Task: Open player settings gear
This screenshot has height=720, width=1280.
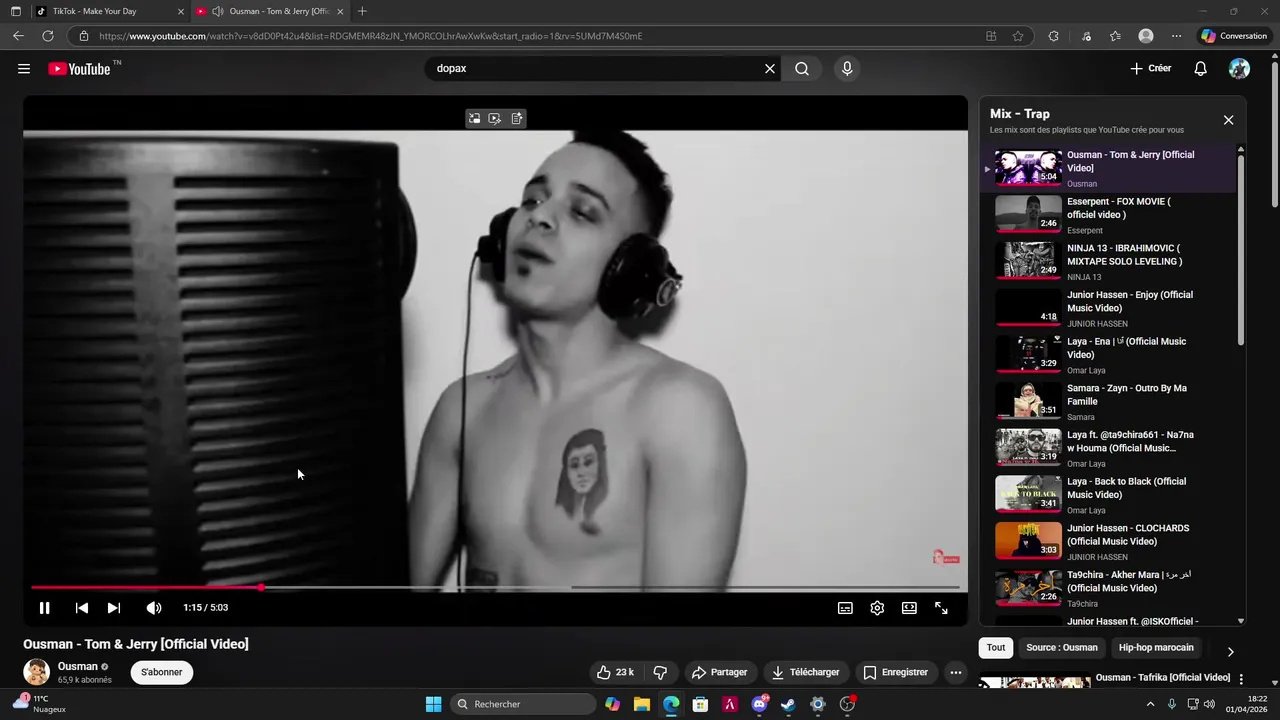Action: [877, 608]
